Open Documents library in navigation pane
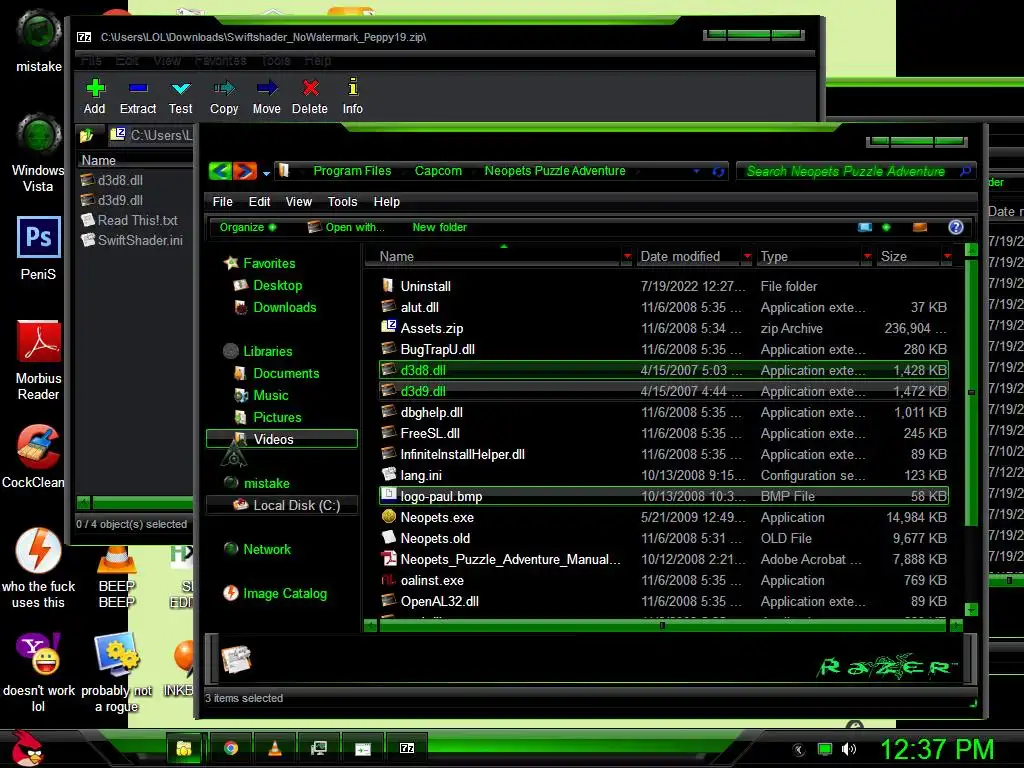Screen dimensions: 1024x768 point(277,374)
